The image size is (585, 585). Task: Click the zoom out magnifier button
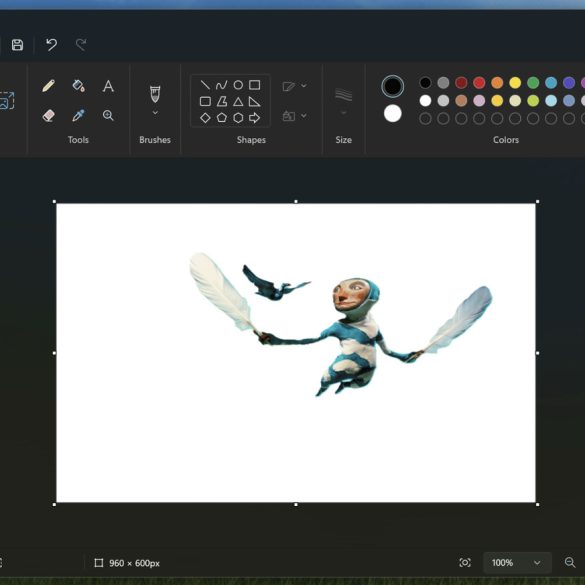coord(570,562)
